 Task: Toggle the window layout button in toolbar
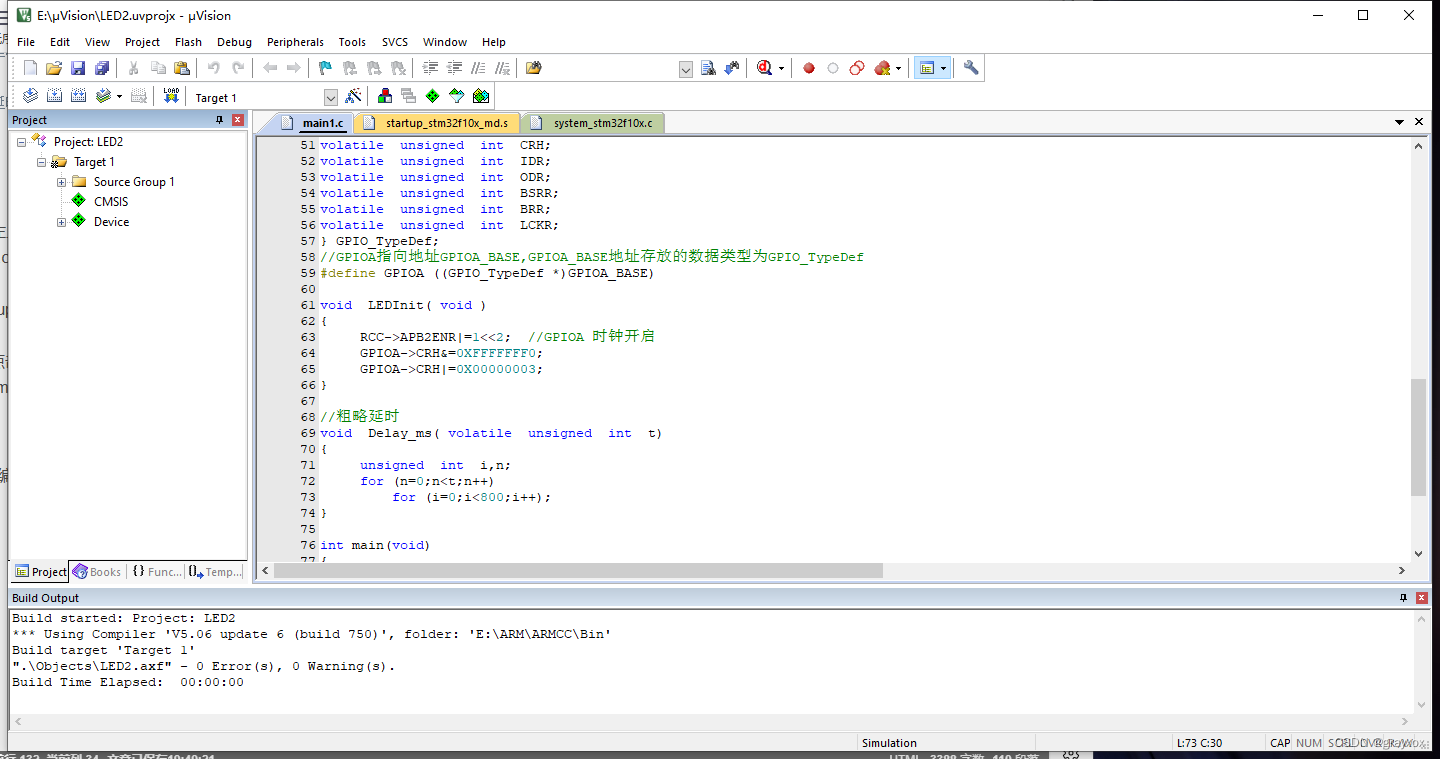pyautogui.click(x=927, y=68)
